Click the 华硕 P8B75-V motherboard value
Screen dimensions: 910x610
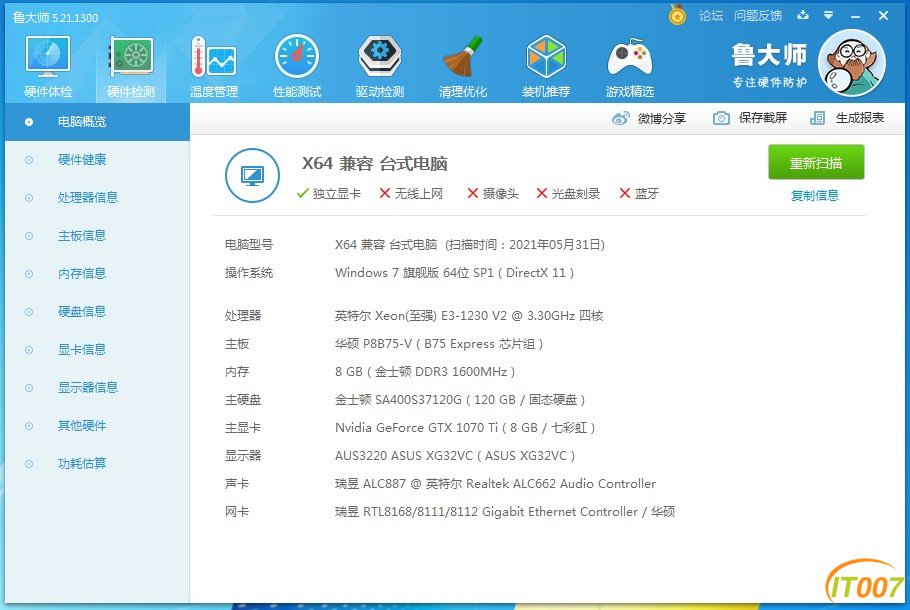[x=439, y=344]
